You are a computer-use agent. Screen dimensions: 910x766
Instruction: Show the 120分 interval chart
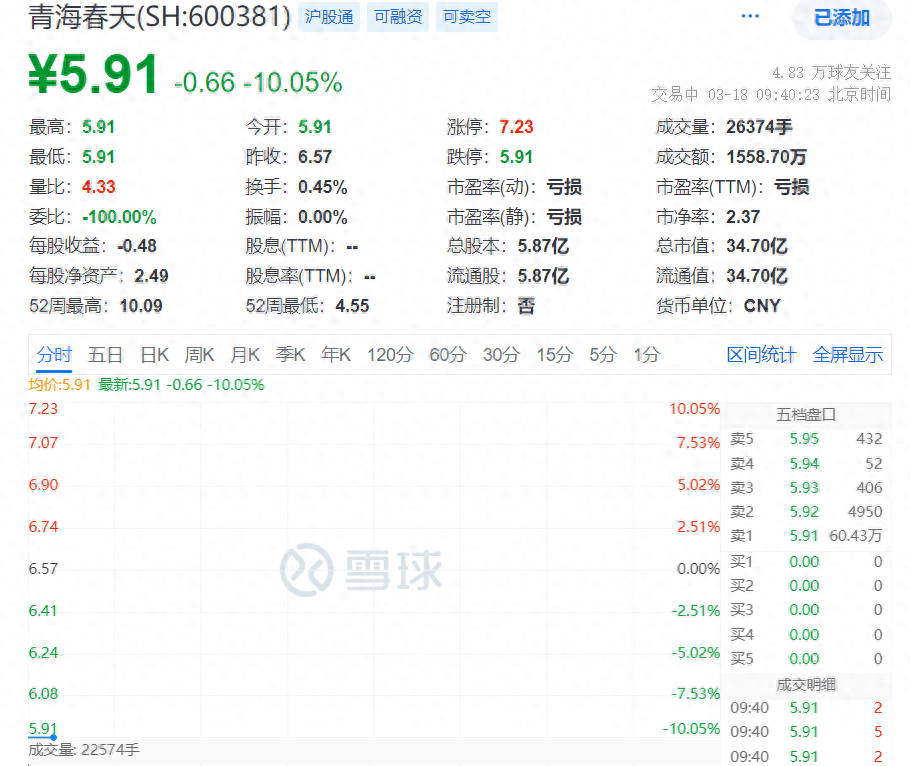390,355
